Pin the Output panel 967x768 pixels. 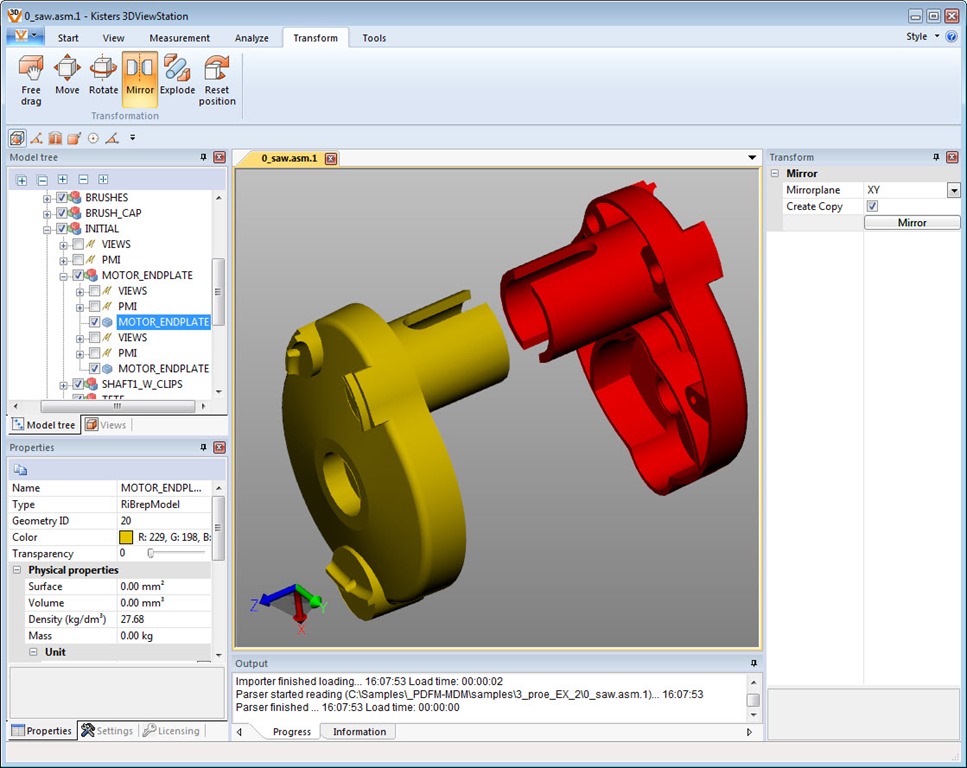pos(754,663)
